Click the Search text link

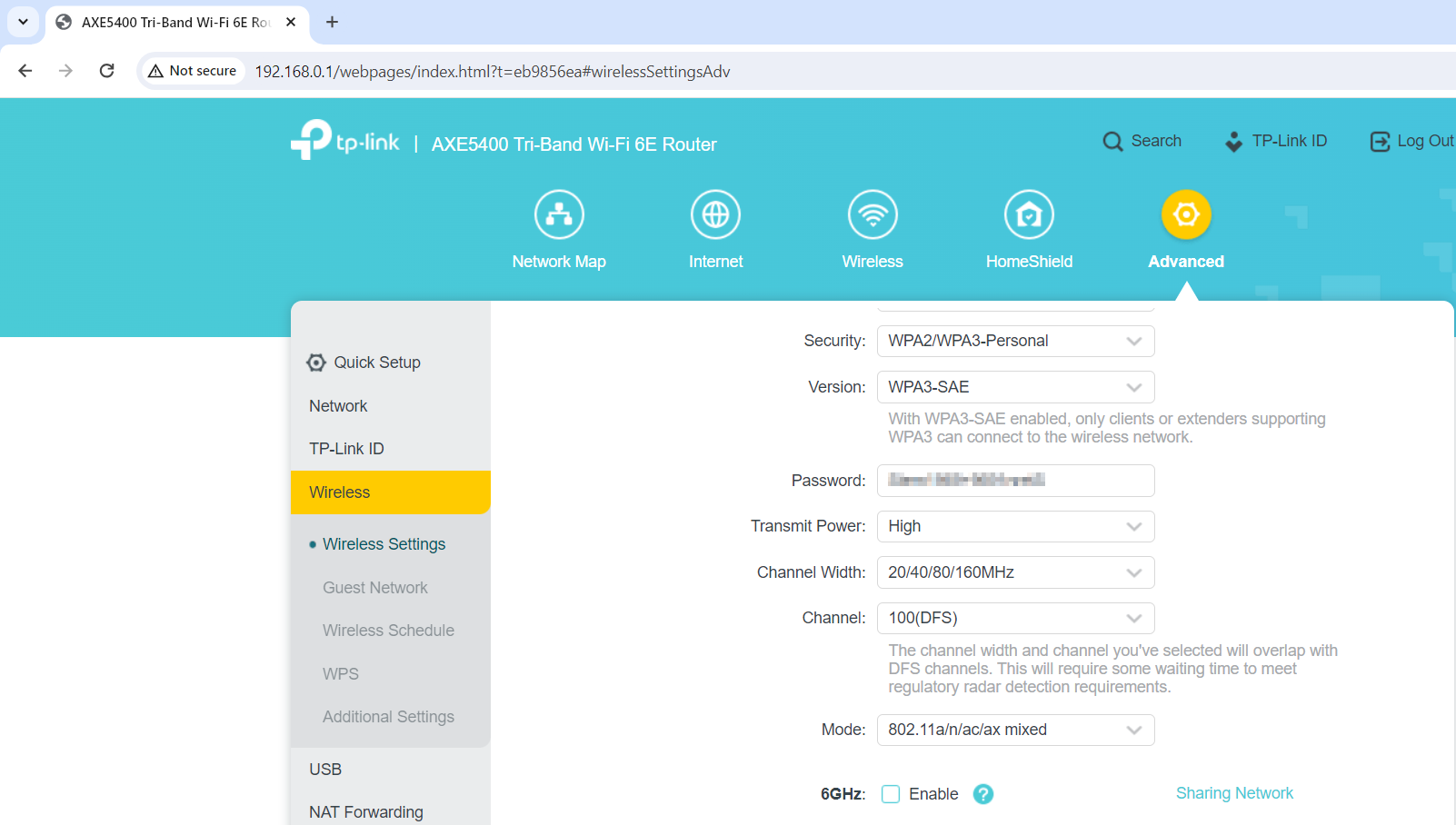pos(1156,141)
